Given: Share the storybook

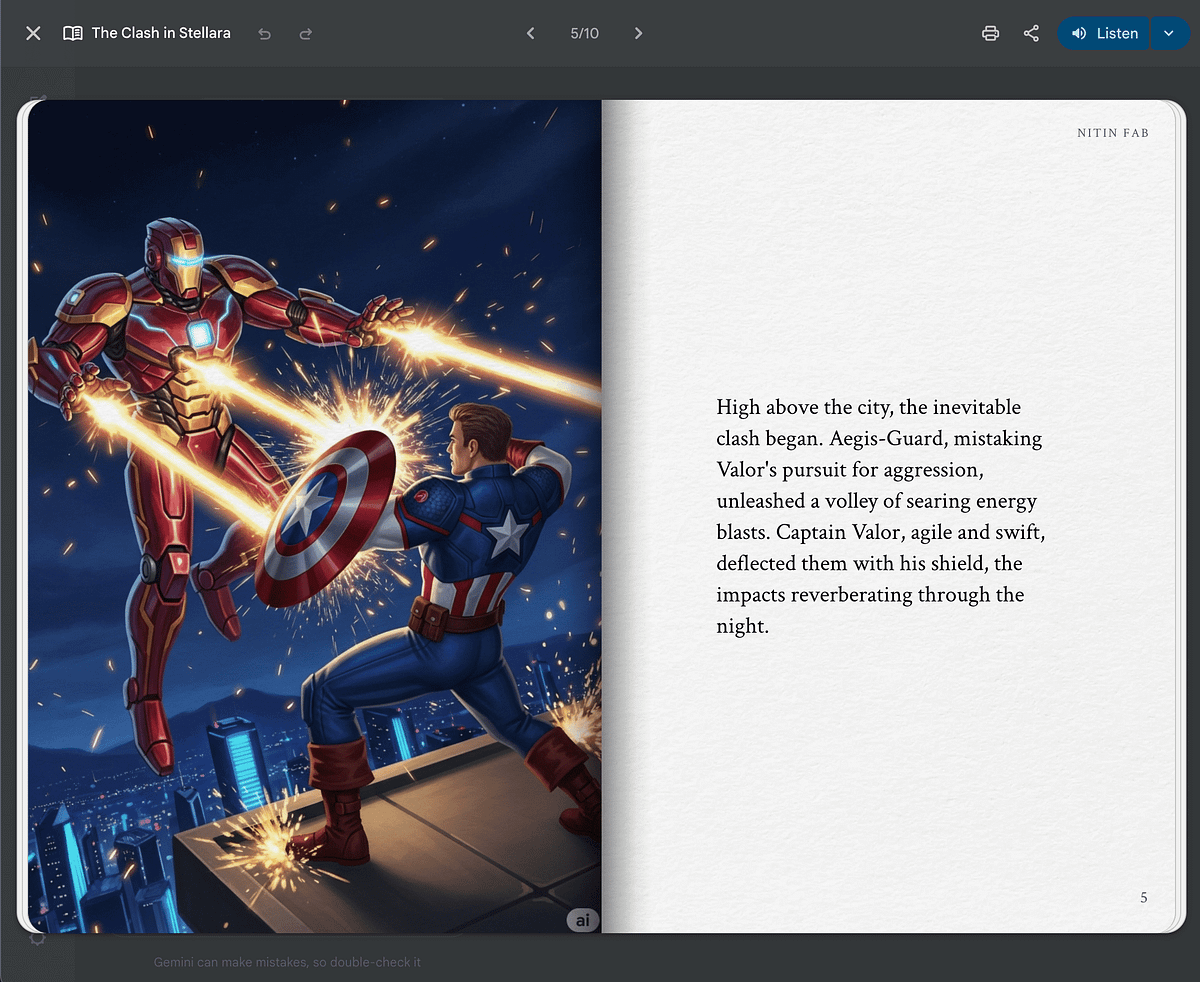Looking at the screenshot, I should pyautogui.click(x=1031, y=33).
